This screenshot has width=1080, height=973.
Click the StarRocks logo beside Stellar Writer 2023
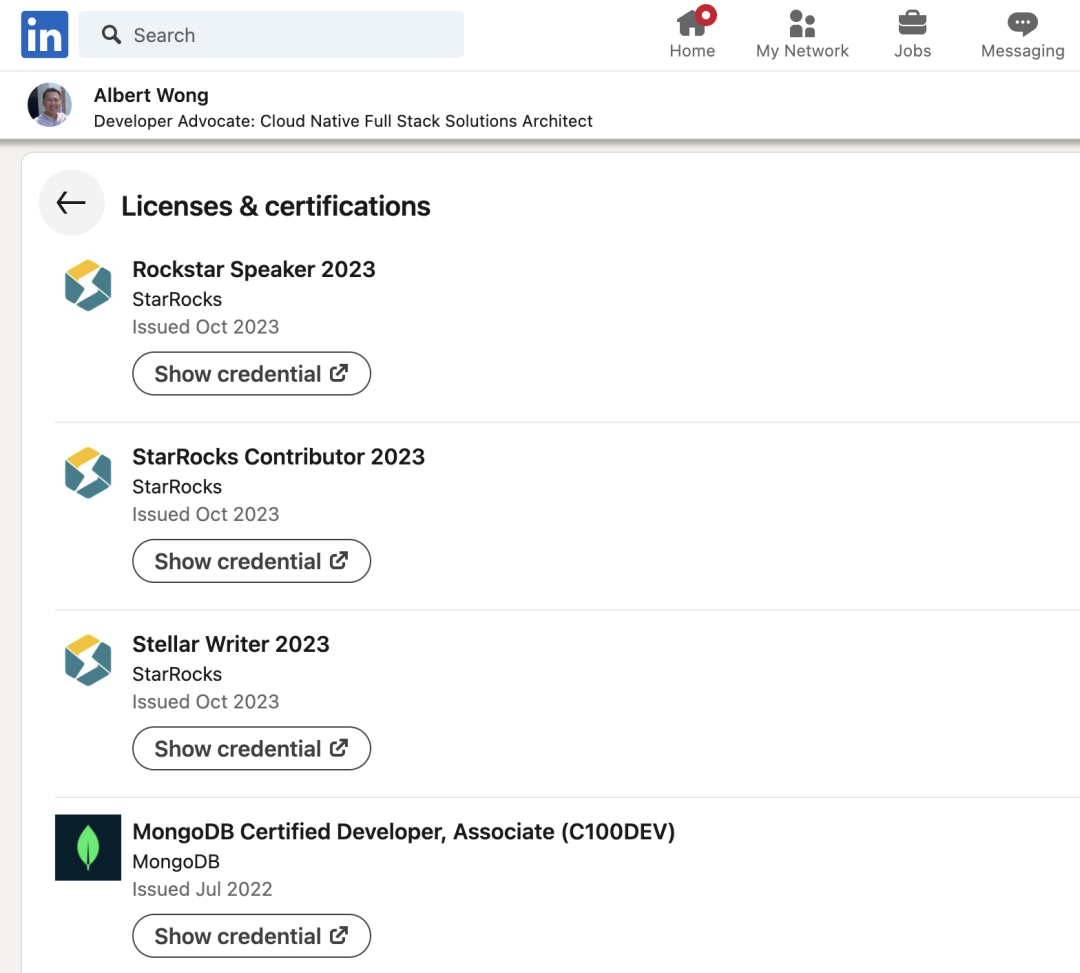click(88, 660)
